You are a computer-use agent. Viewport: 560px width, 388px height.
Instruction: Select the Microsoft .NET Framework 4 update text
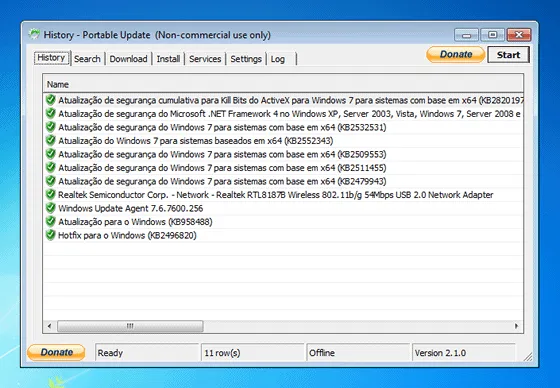click(289, 114)
